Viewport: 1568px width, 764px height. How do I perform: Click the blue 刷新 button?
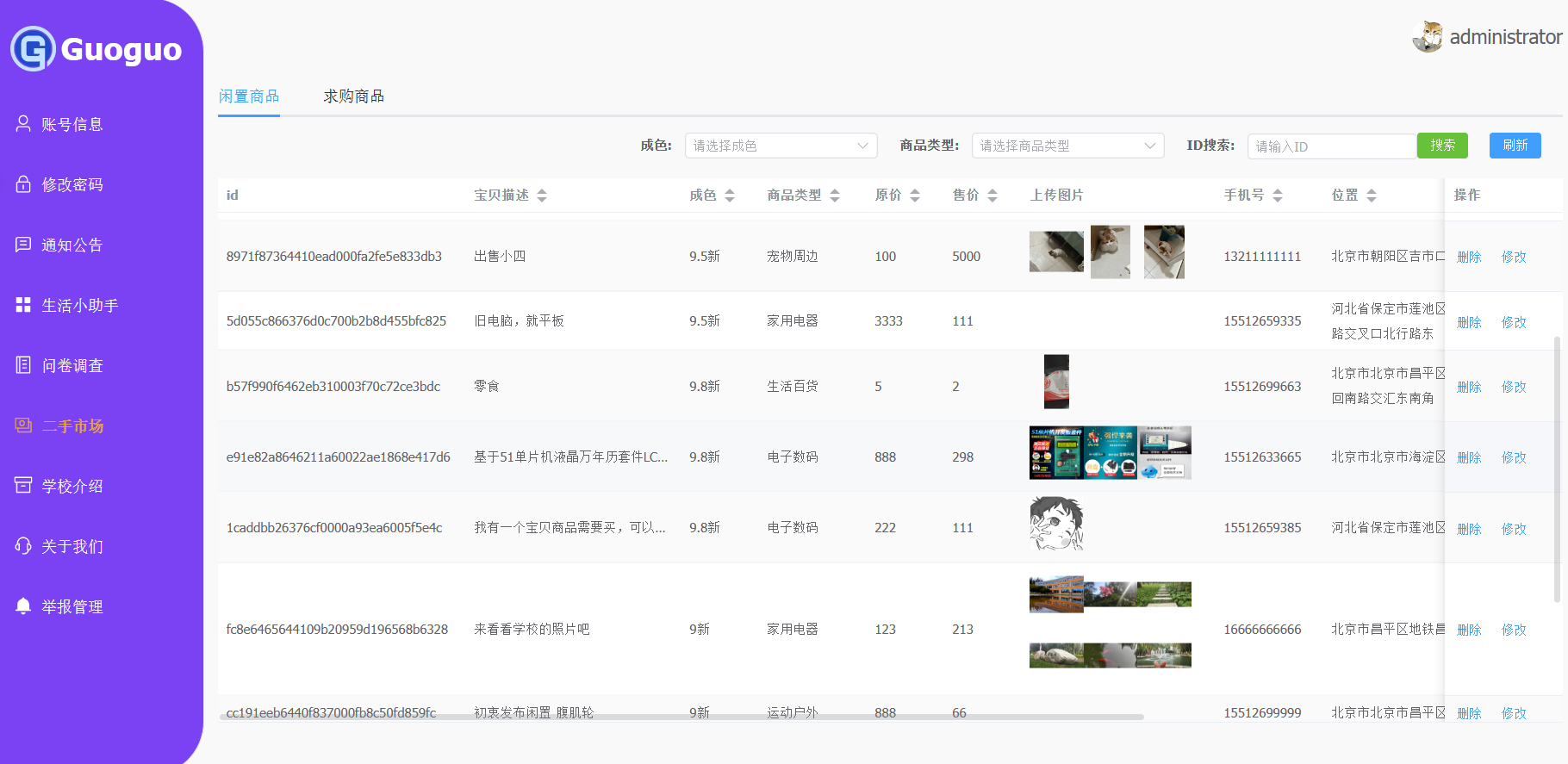[x=1515, y=146]
